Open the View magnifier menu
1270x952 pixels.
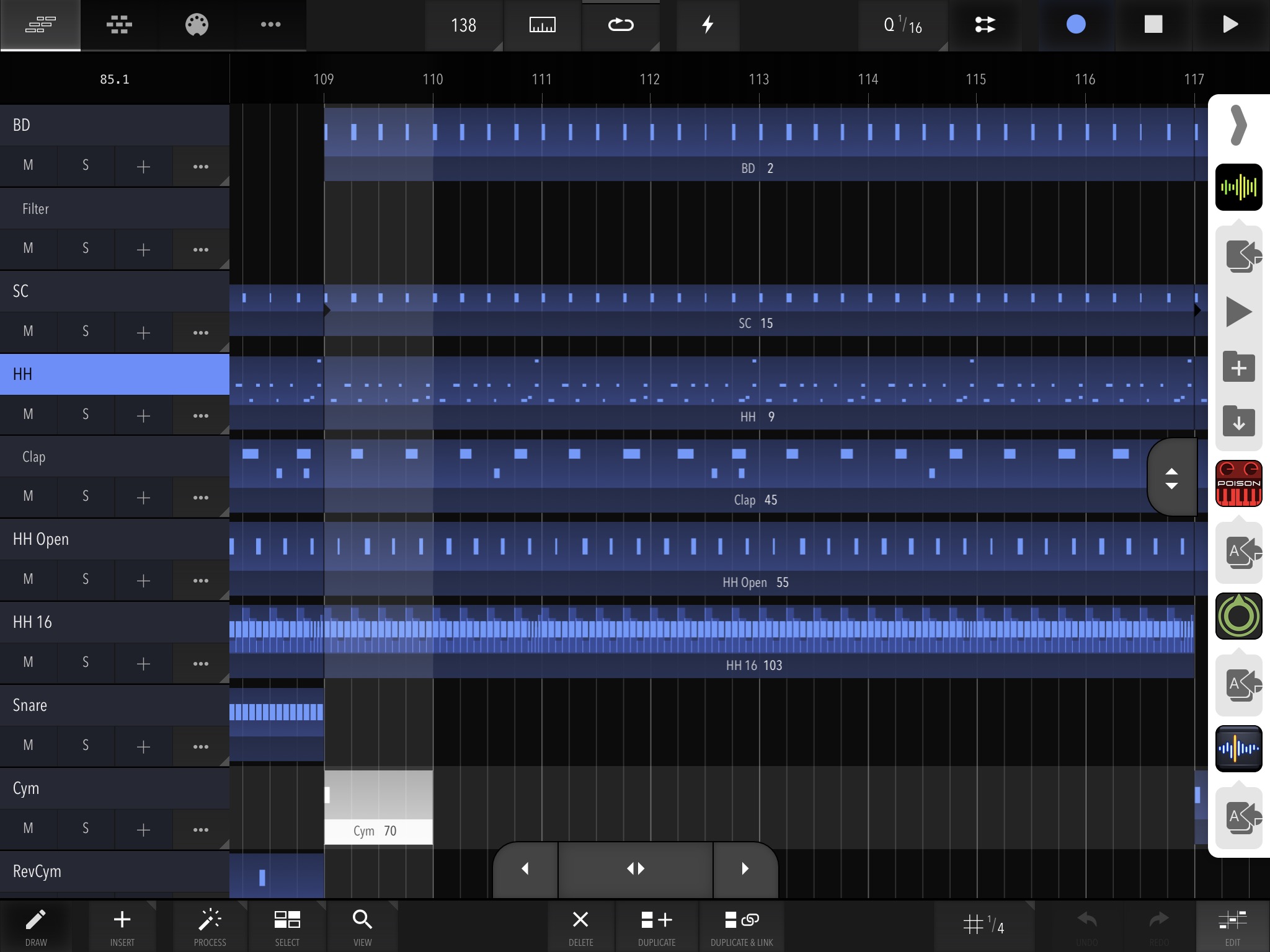pyautogui.click(x=363, y=927)
